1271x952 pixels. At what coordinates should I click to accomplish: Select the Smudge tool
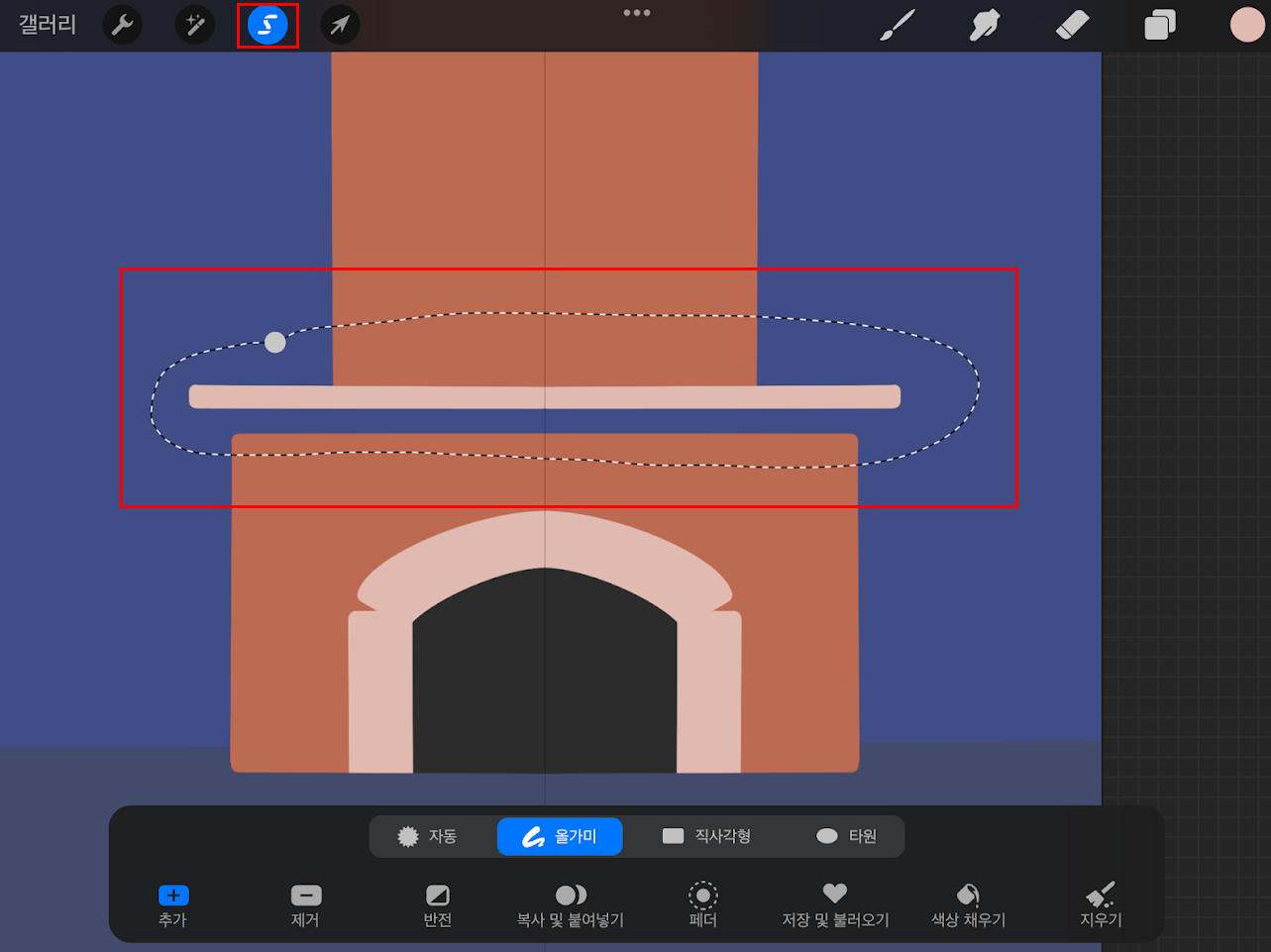click(985, 25)
